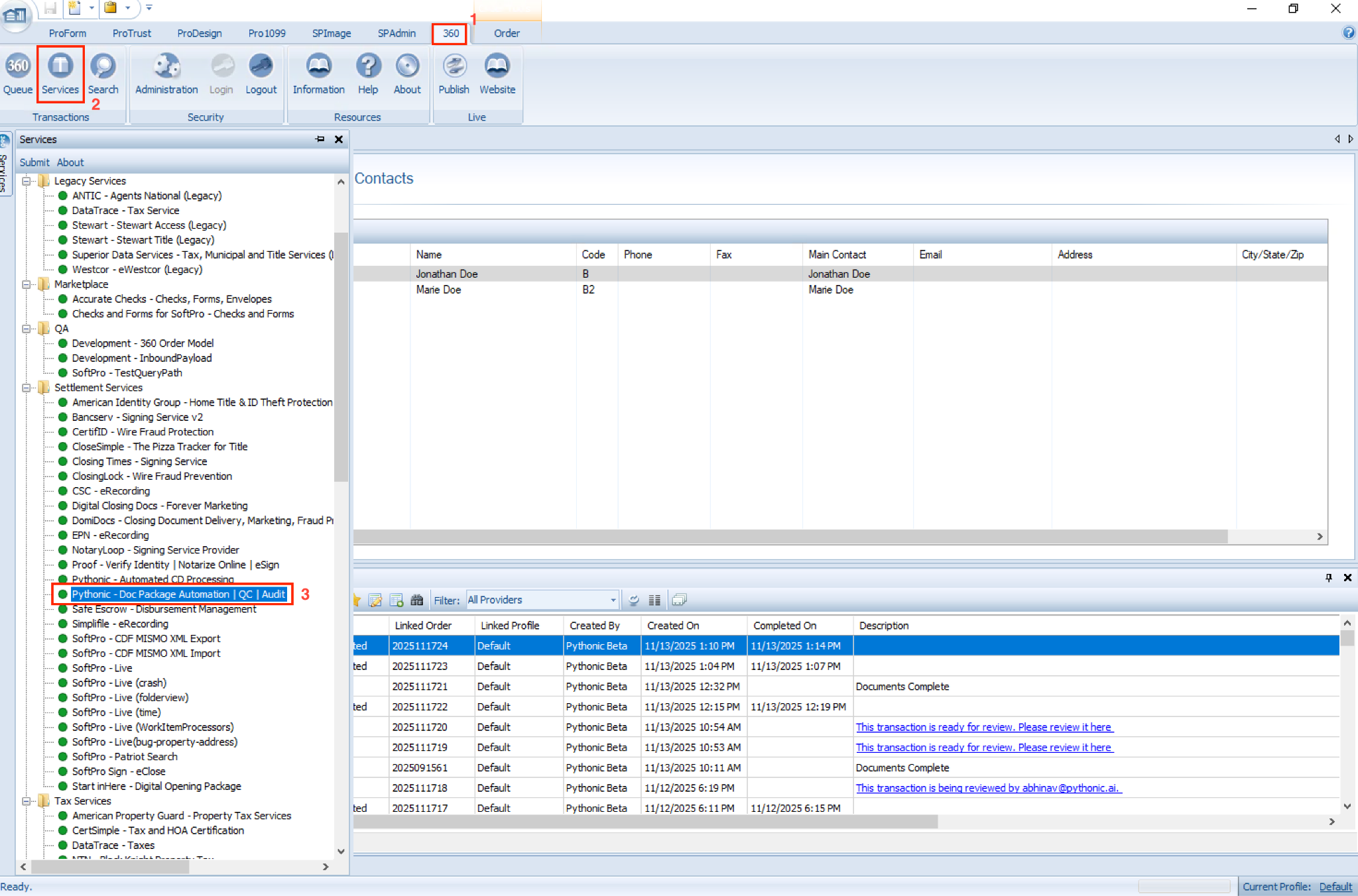Select the Jonathan Doe contact row
The image size is (1358, 896).
(x=840, y=274)
